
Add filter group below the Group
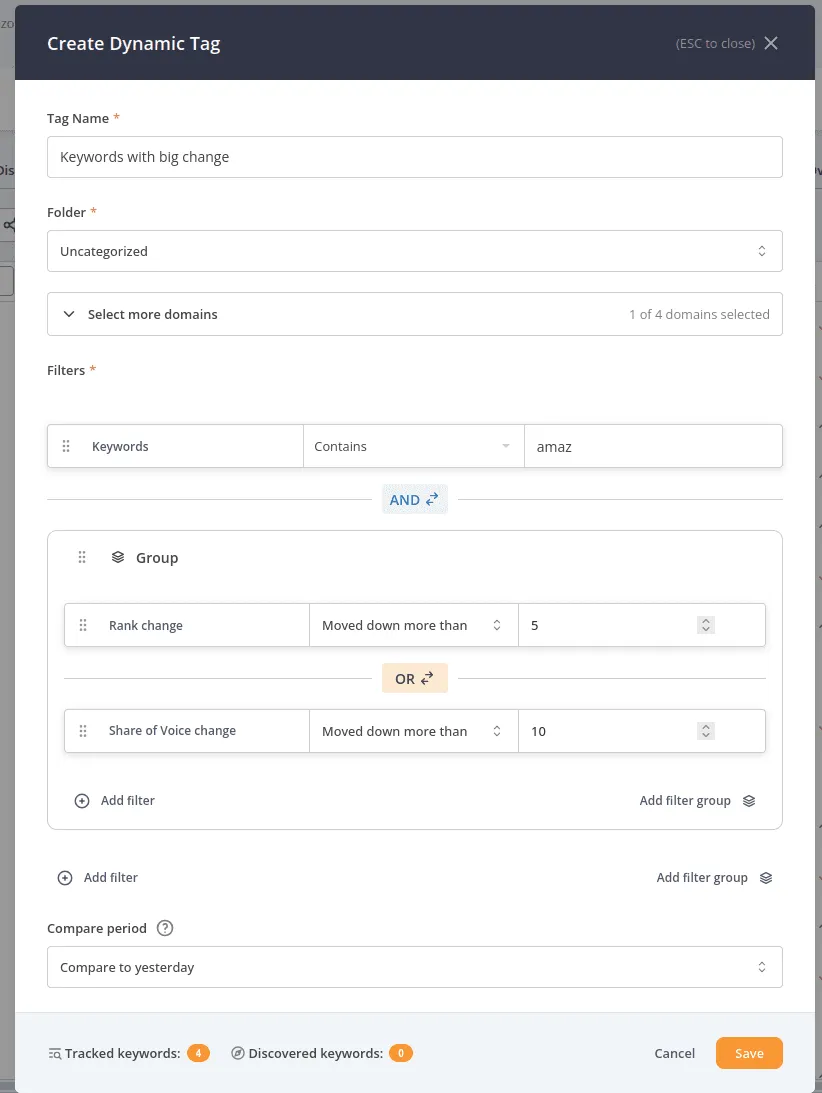[x=714, y=878]
